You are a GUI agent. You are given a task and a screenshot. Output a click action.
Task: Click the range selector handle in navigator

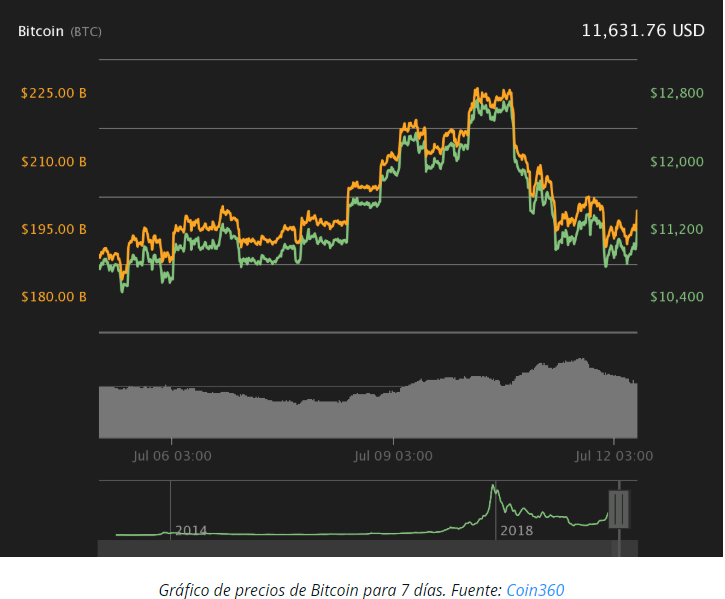[x=620, y=509]
